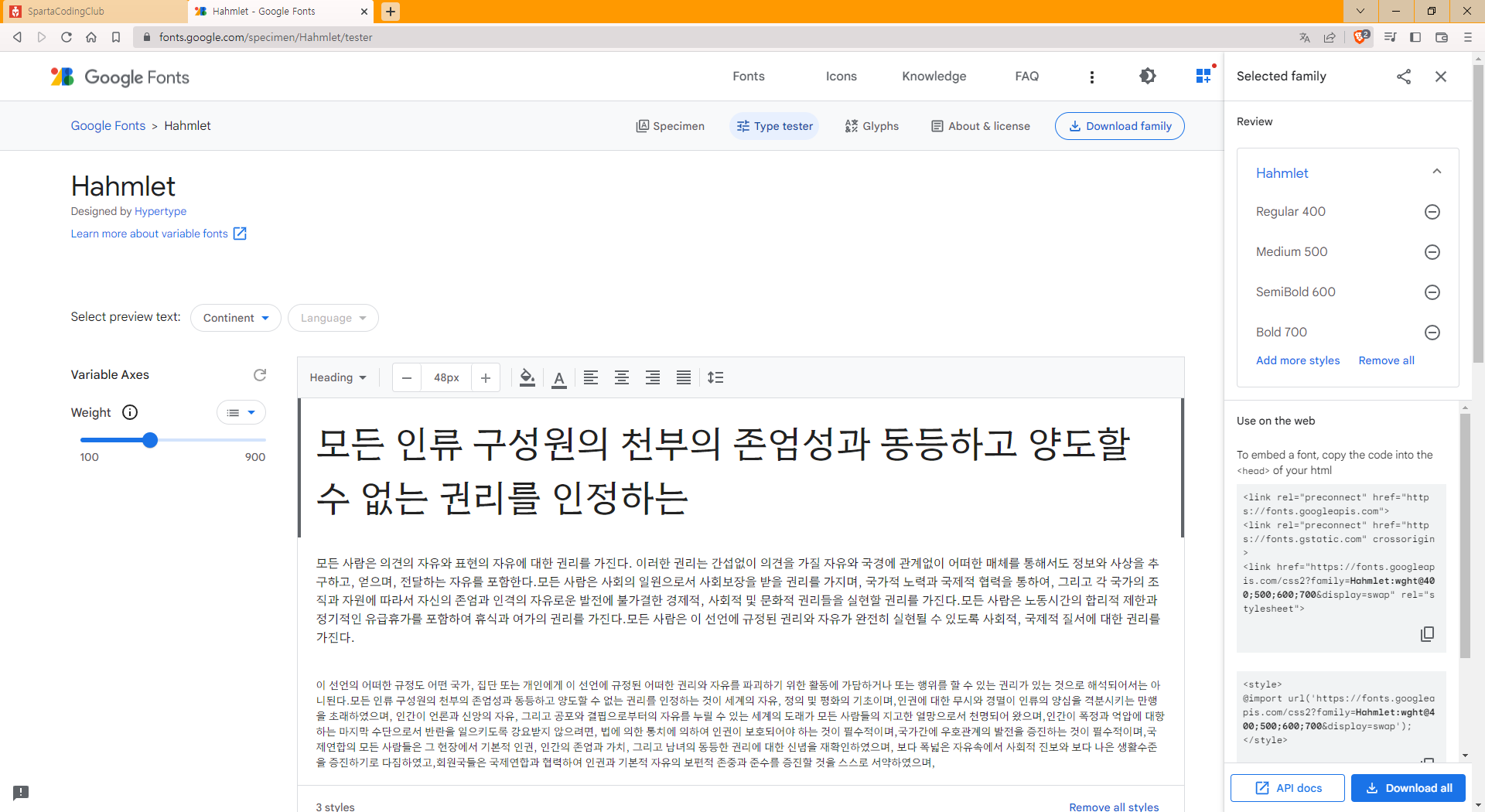Click the address bar URL
Screen dimensions: 1485x812
click(265, 37)
